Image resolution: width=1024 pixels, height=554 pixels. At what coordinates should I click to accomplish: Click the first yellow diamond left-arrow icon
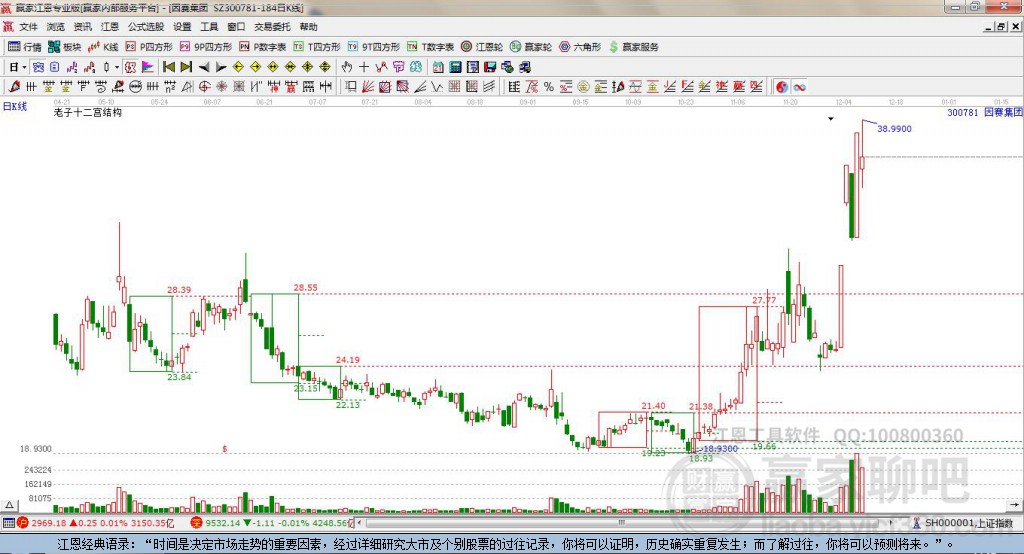pos(238,67)
